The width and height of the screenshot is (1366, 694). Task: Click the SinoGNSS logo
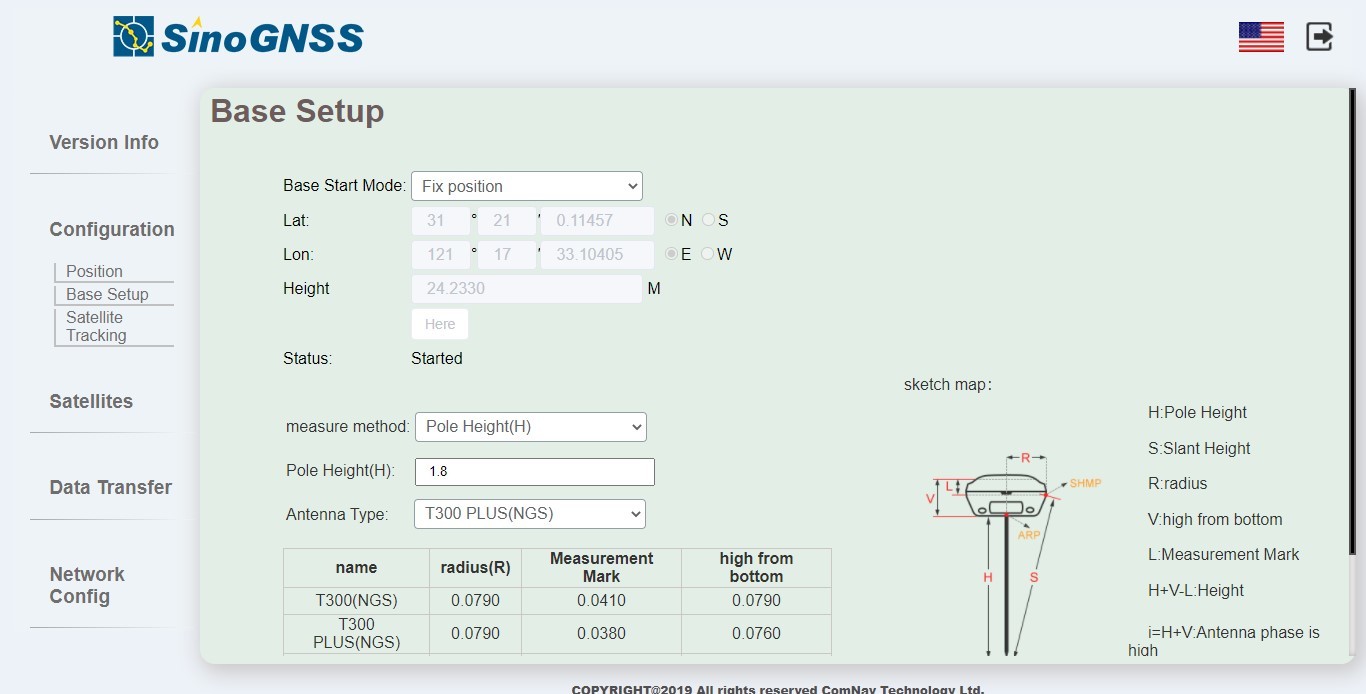coord(238,37)
